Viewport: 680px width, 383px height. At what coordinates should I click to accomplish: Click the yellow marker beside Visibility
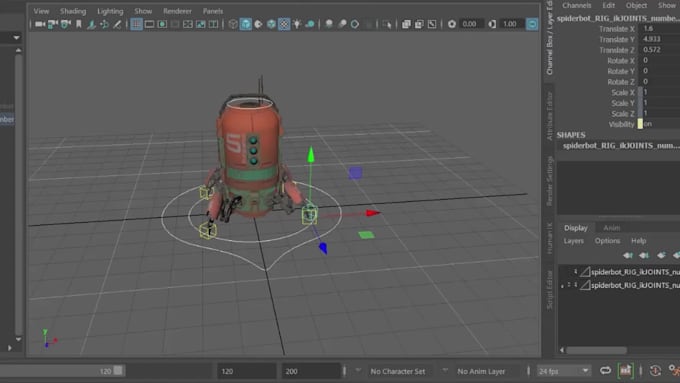pyautogui.click(x=640, y=124)
